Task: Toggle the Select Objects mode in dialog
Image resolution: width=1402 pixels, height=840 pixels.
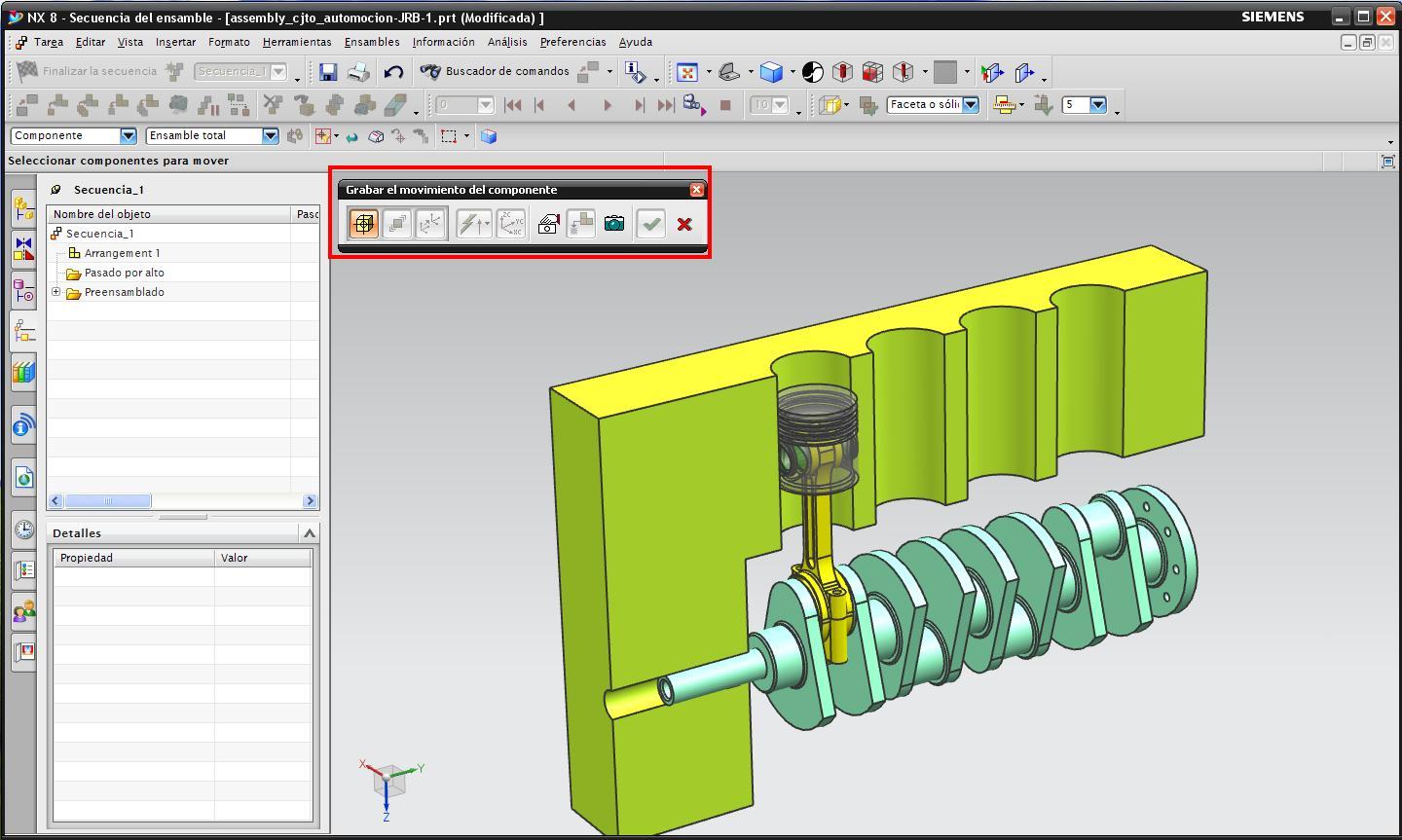Action: coord(363,224)
